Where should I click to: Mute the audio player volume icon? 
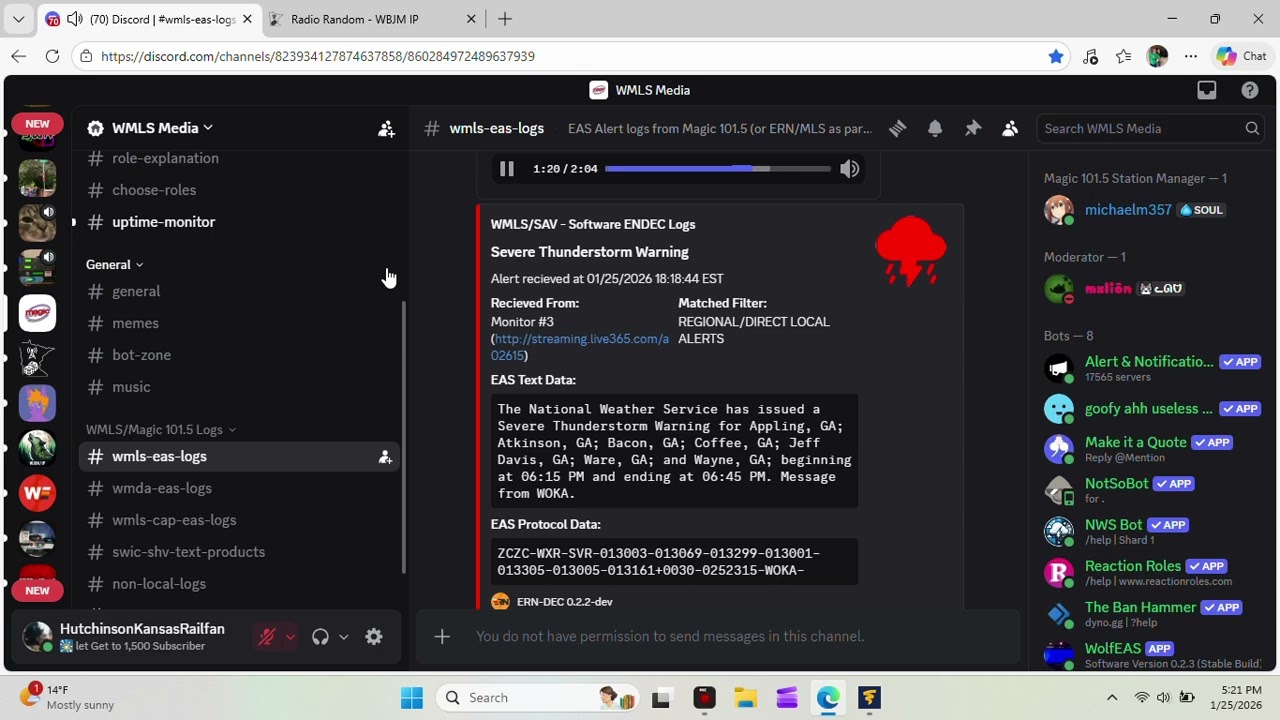(849, 169)
